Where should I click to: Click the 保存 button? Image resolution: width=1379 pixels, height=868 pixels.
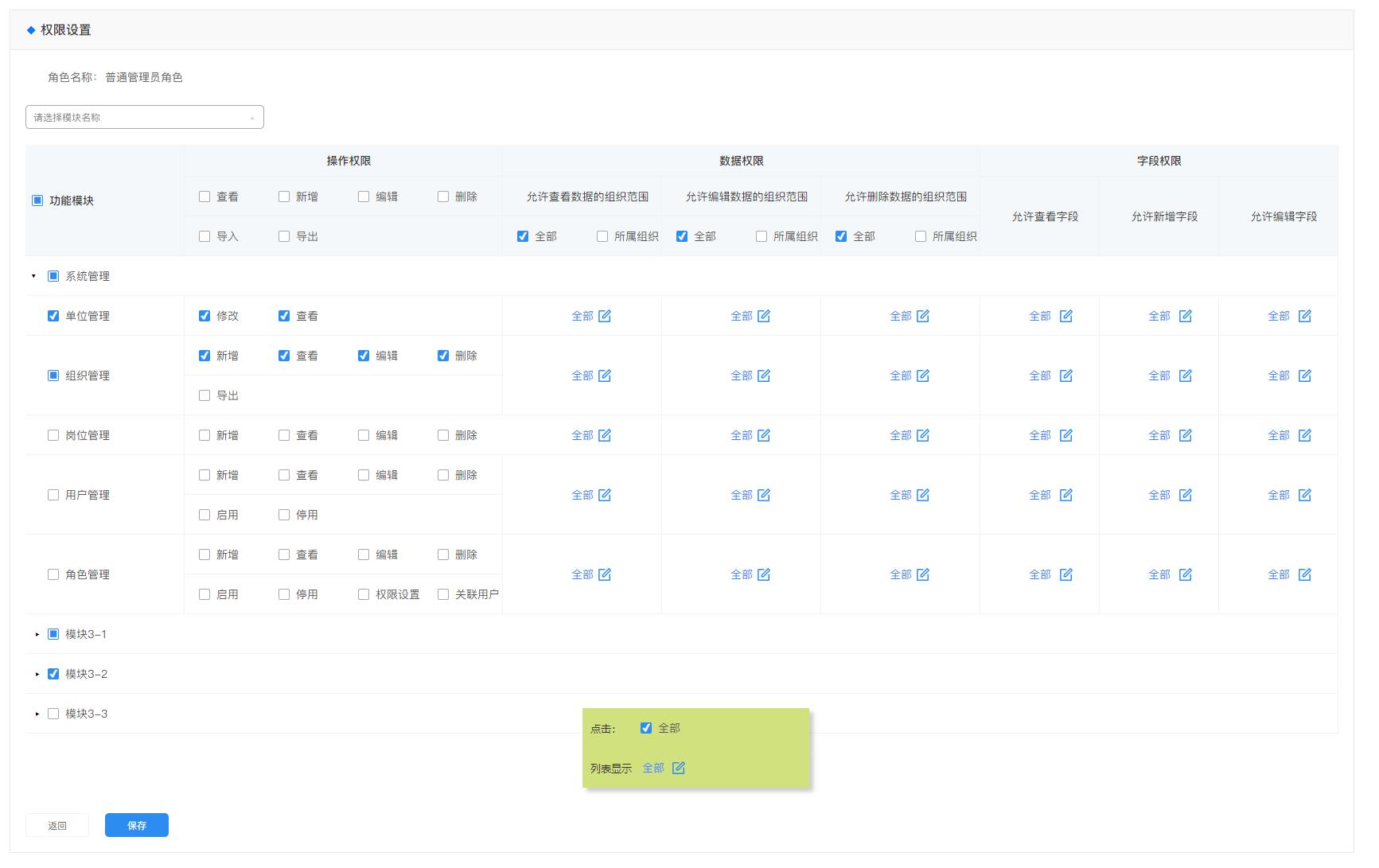pos(137,825)
